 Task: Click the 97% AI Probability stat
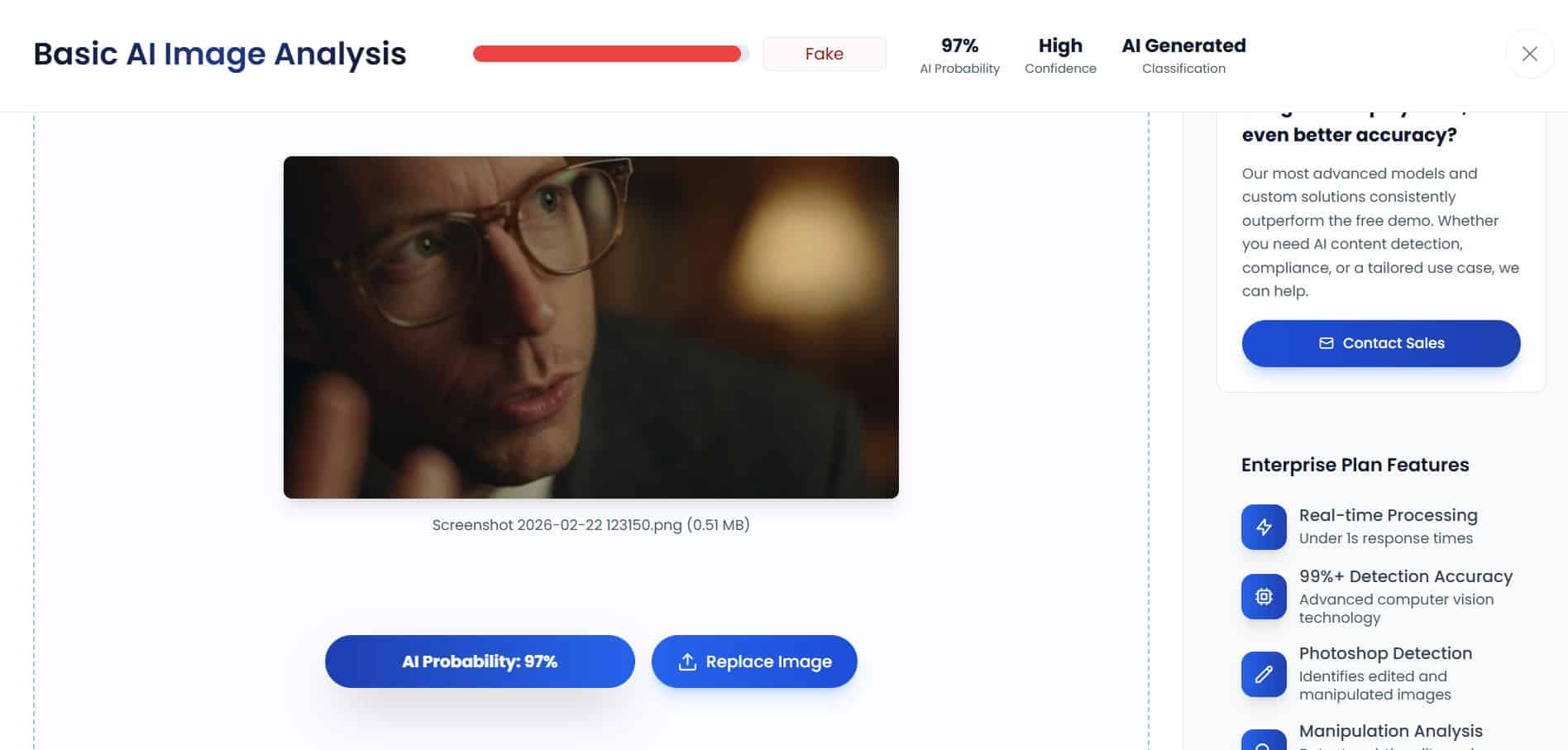(x=959, y=55)
